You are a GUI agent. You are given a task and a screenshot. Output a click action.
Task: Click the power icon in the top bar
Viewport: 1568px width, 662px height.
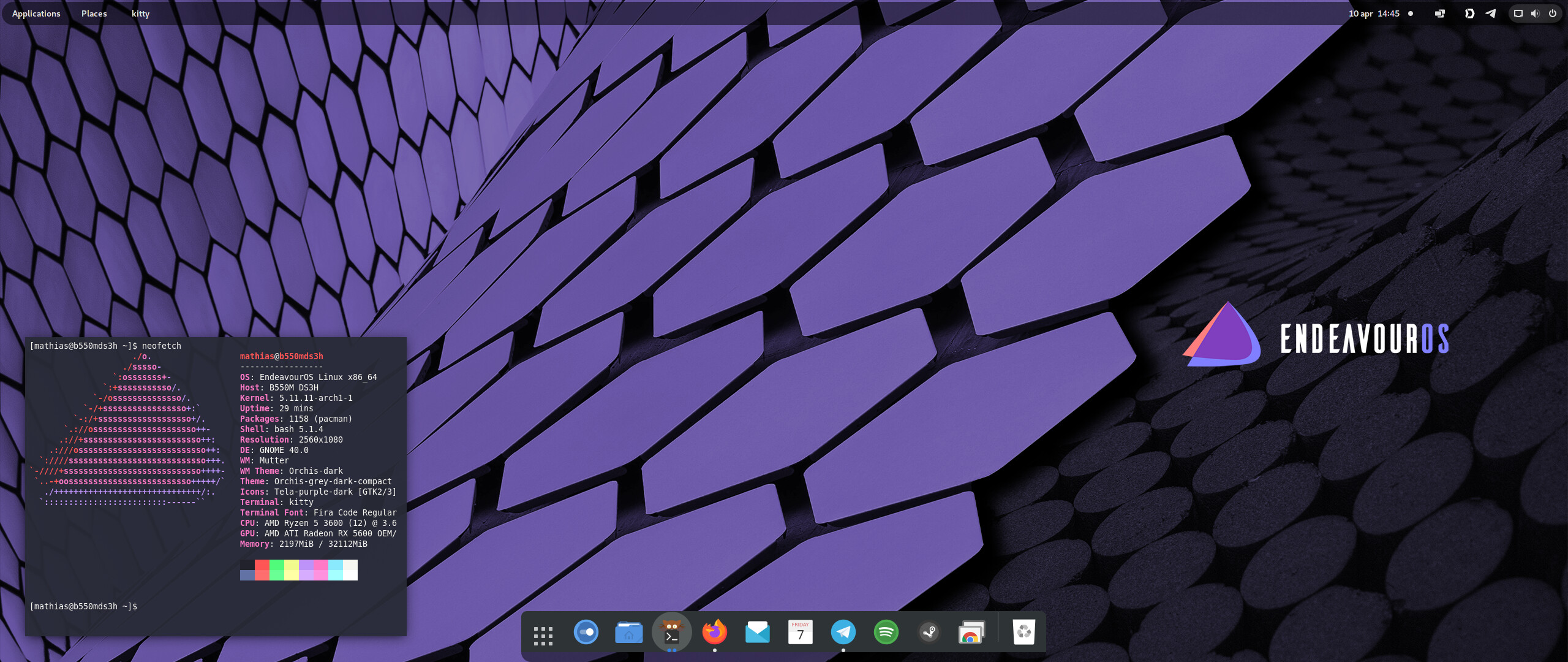tap(1553, 13)
